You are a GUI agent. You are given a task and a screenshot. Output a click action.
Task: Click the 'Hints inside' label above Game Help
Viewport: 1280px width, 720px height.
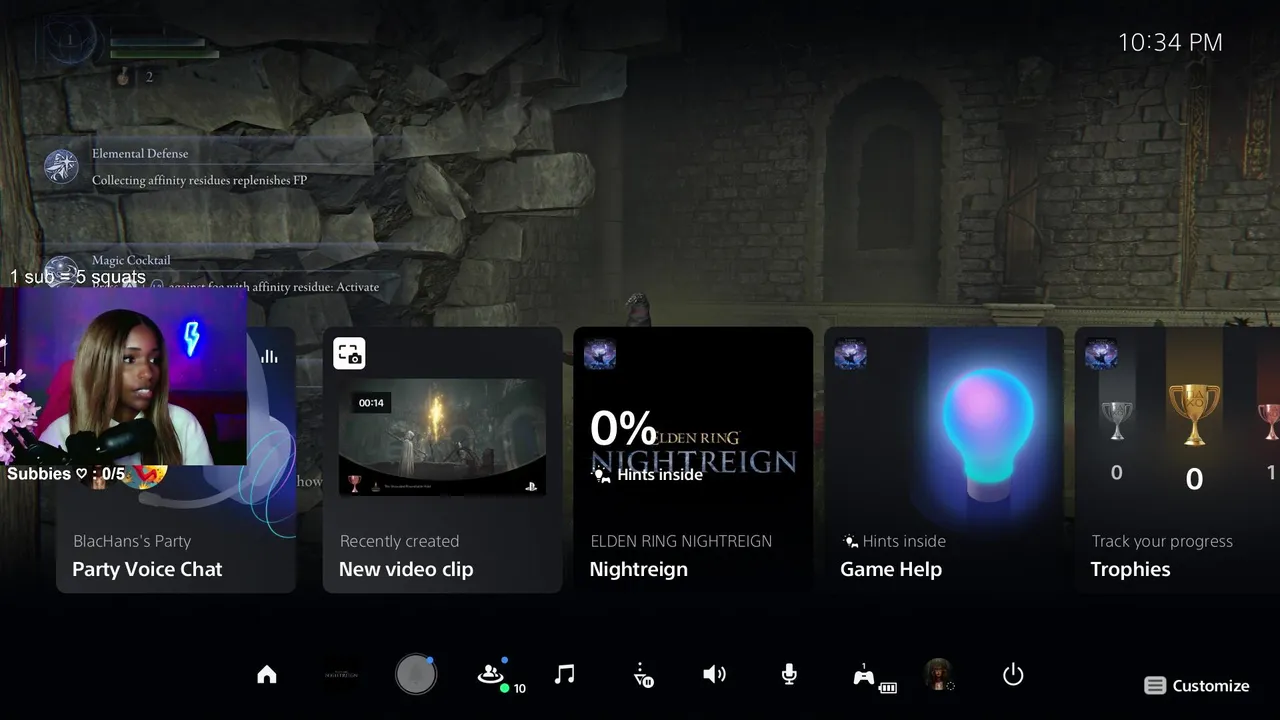(904, 541)
